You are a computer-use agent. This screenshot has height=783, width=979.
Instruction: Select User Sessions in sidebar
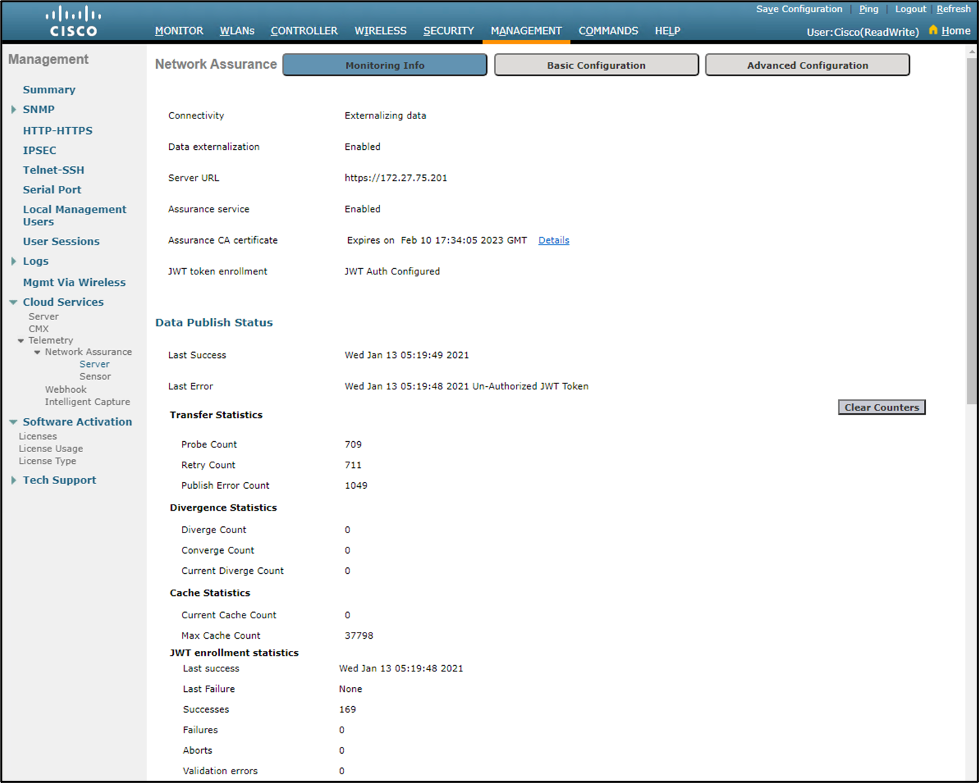[x=61, y=241]
